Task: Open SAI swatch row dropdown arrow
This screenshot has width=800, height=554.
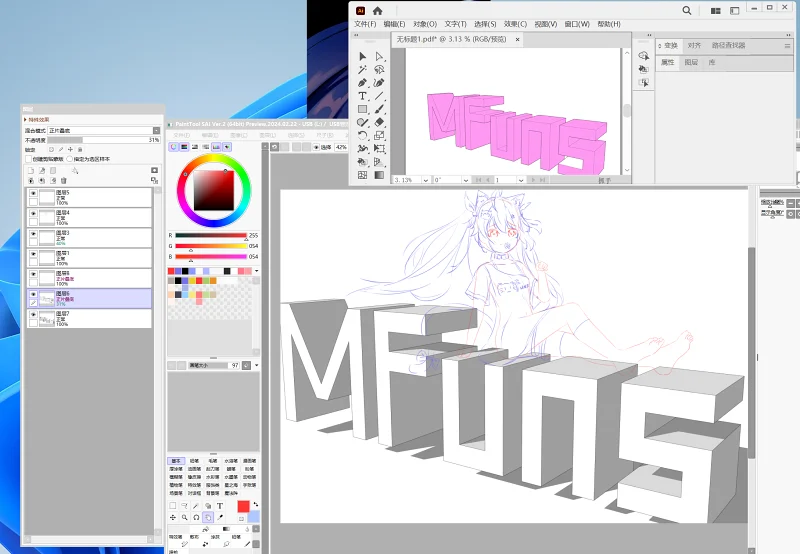Action: (257, 271)
